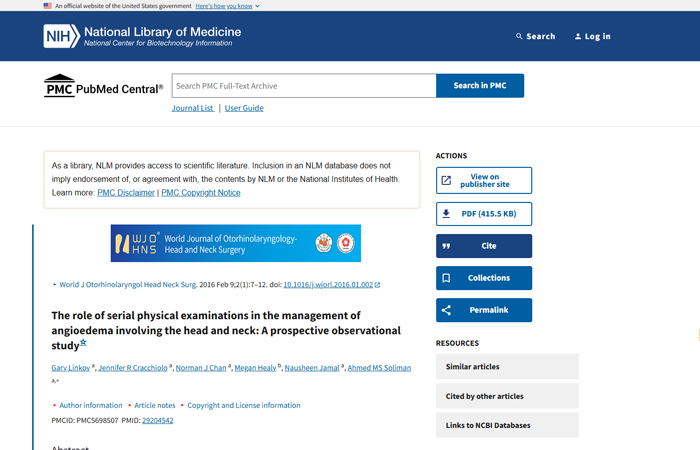This screenshot has height=450, width=700.
Task: Click the Search in PMC button
Action: (x=480, y=85)
